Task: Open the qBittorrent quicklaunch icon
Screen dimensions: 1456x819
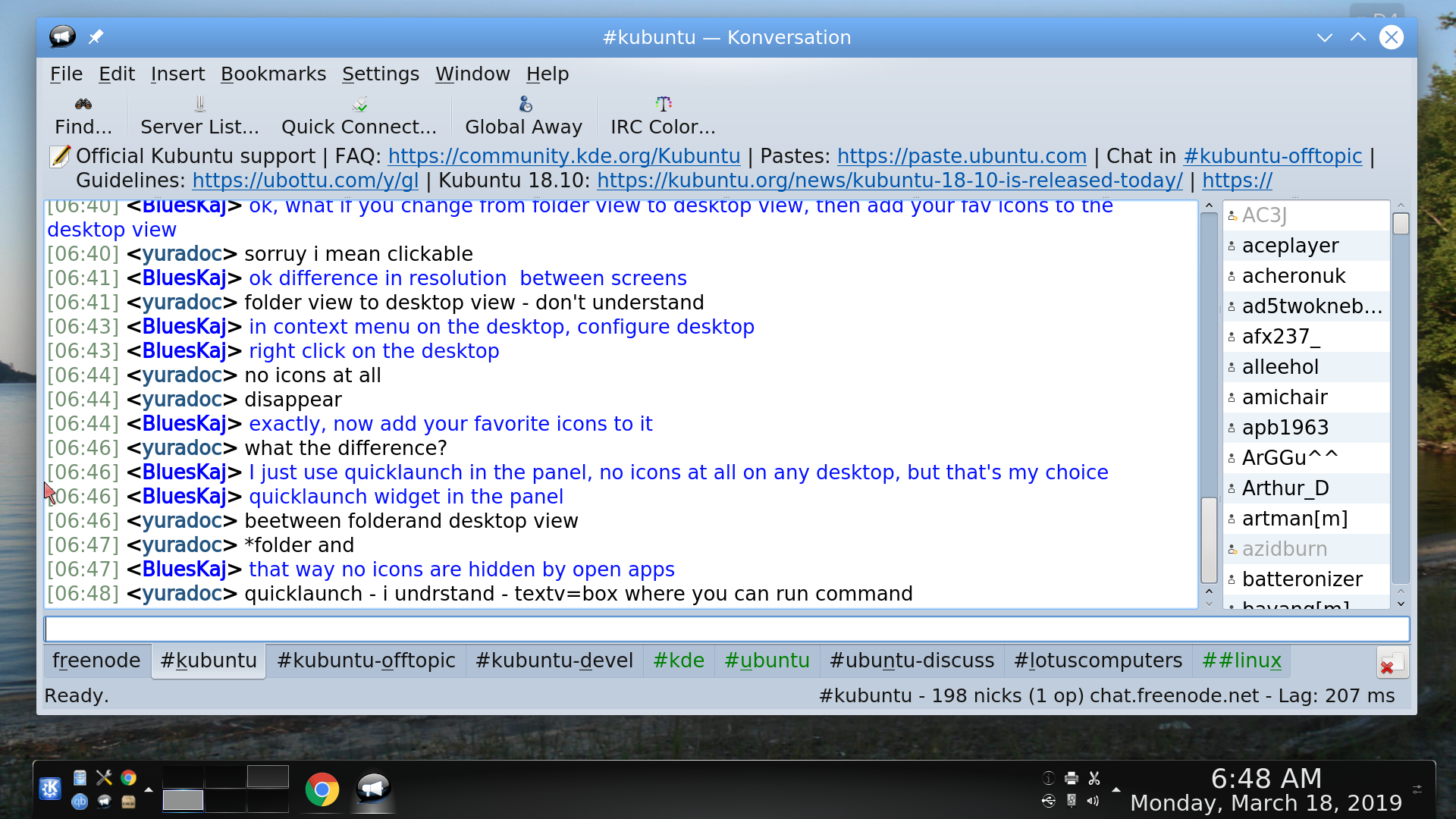Action: 80,801
